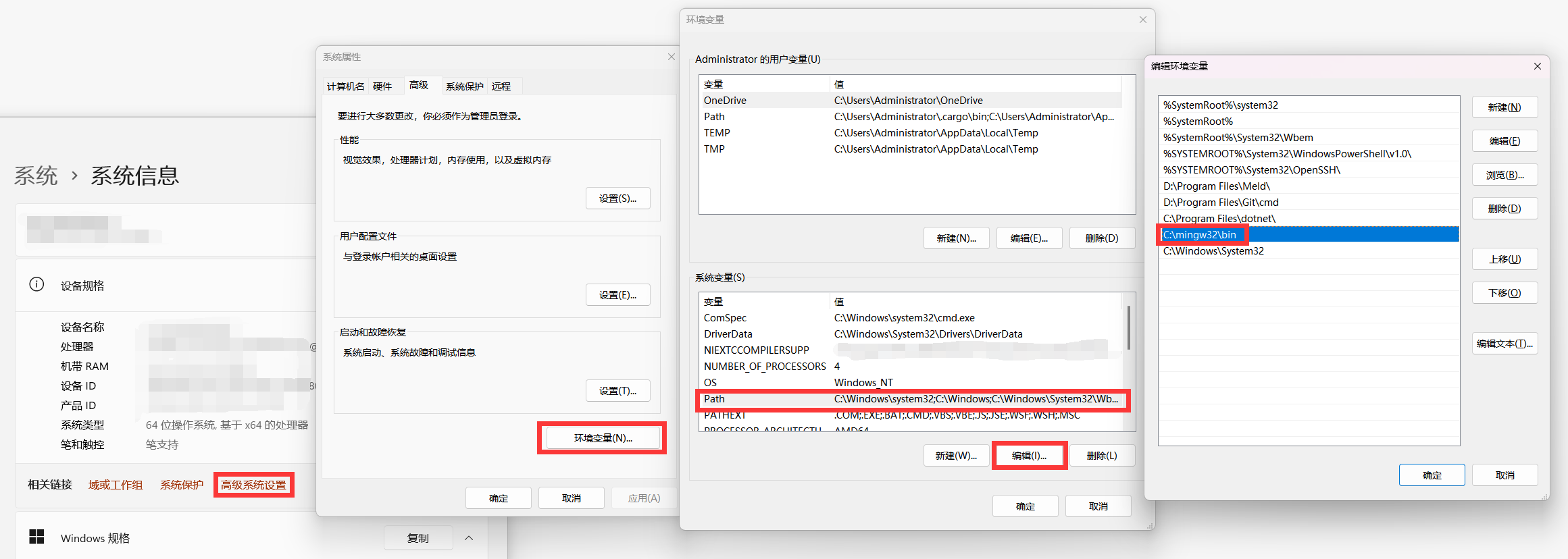Open user profiles 设置(E)... button
This screenshot has width=1568, height=559.
[x=618, y=295]
